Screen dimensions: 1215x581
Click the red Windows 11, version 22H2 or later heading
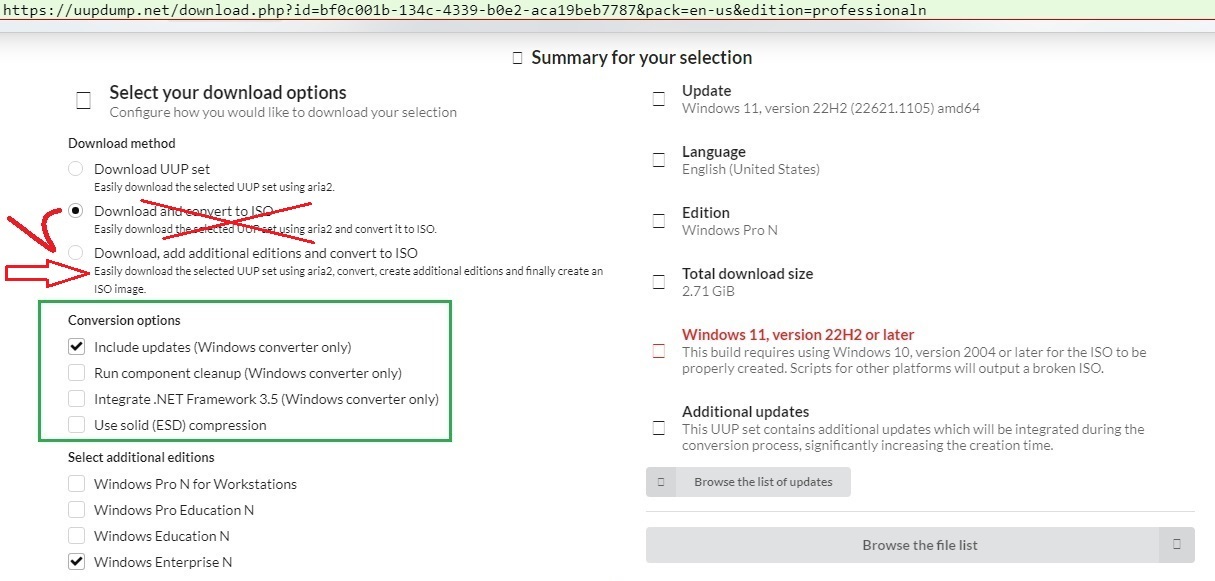coord(798,335)
